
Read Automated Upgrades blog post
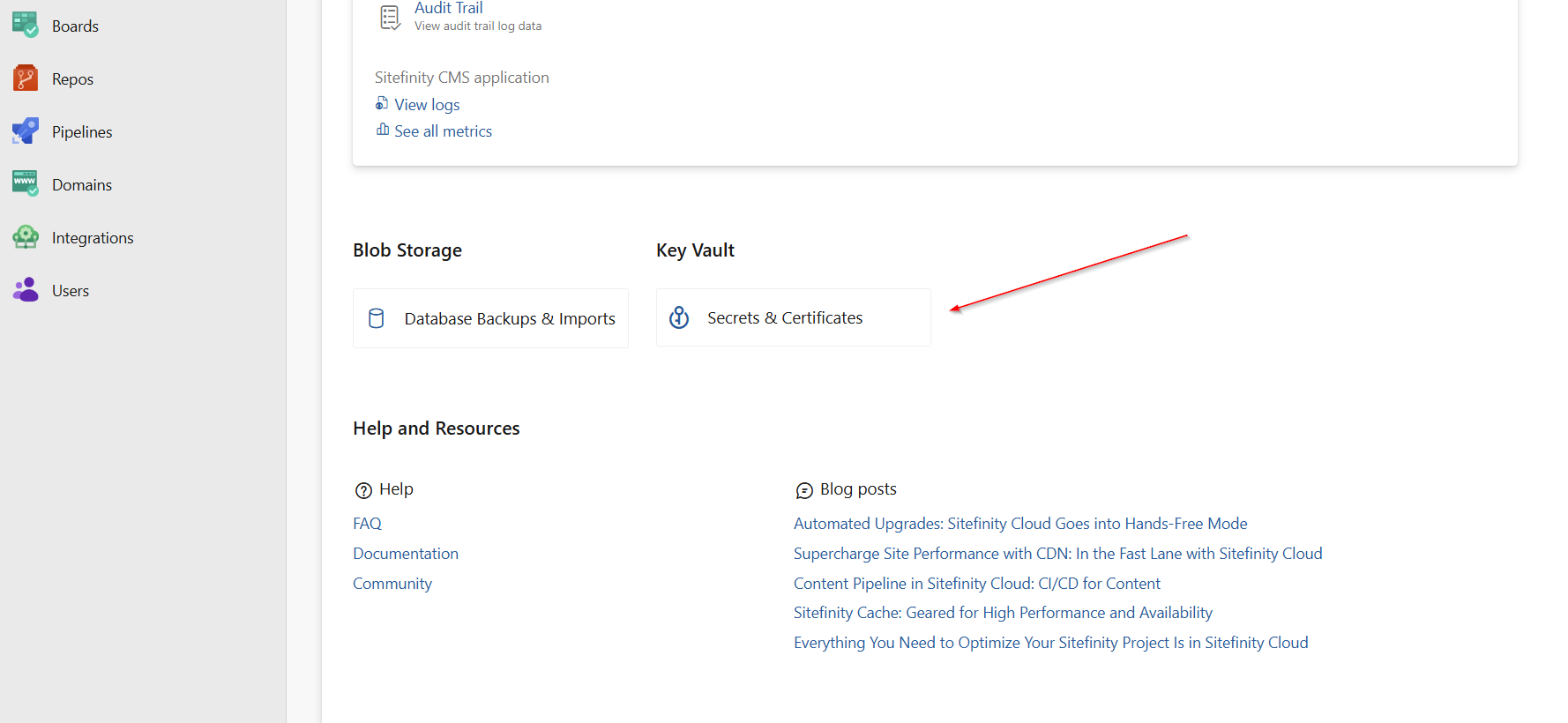click(x=1020, y=524)
